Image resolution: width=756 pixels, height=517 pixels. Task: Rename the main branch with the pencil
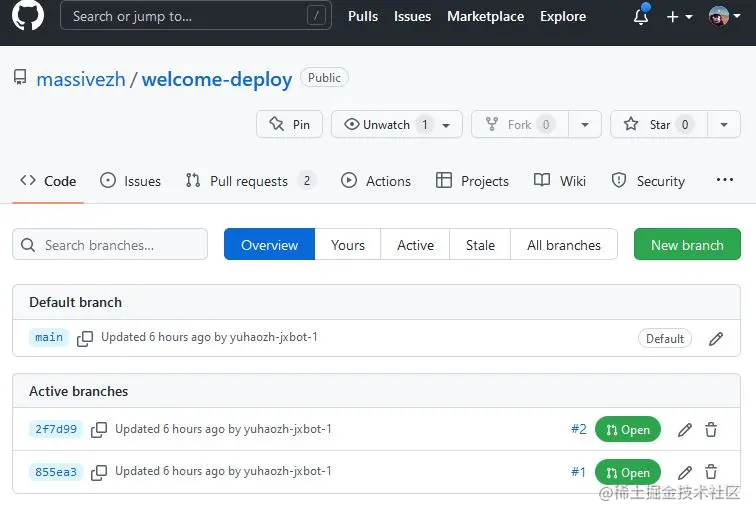pyautogui.click(x=716, y=339)
